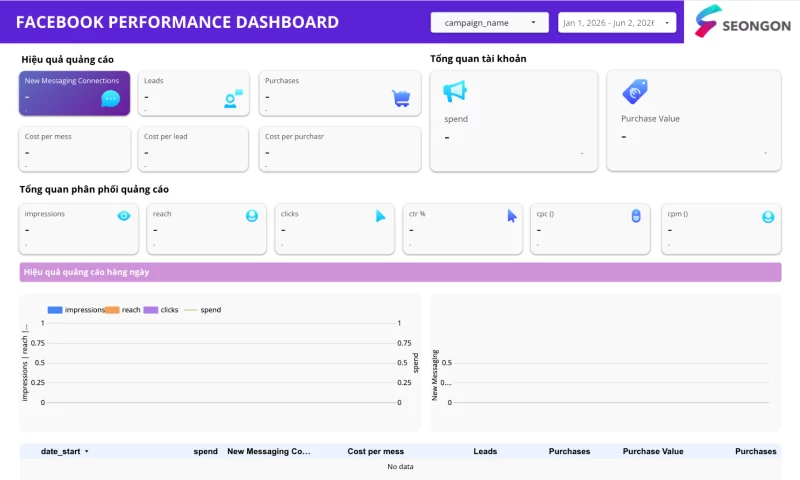The height and width of the screenshot is (480, 800).
Task: Click the New Messaging axis label on right chart
Action: pos(435,375)
